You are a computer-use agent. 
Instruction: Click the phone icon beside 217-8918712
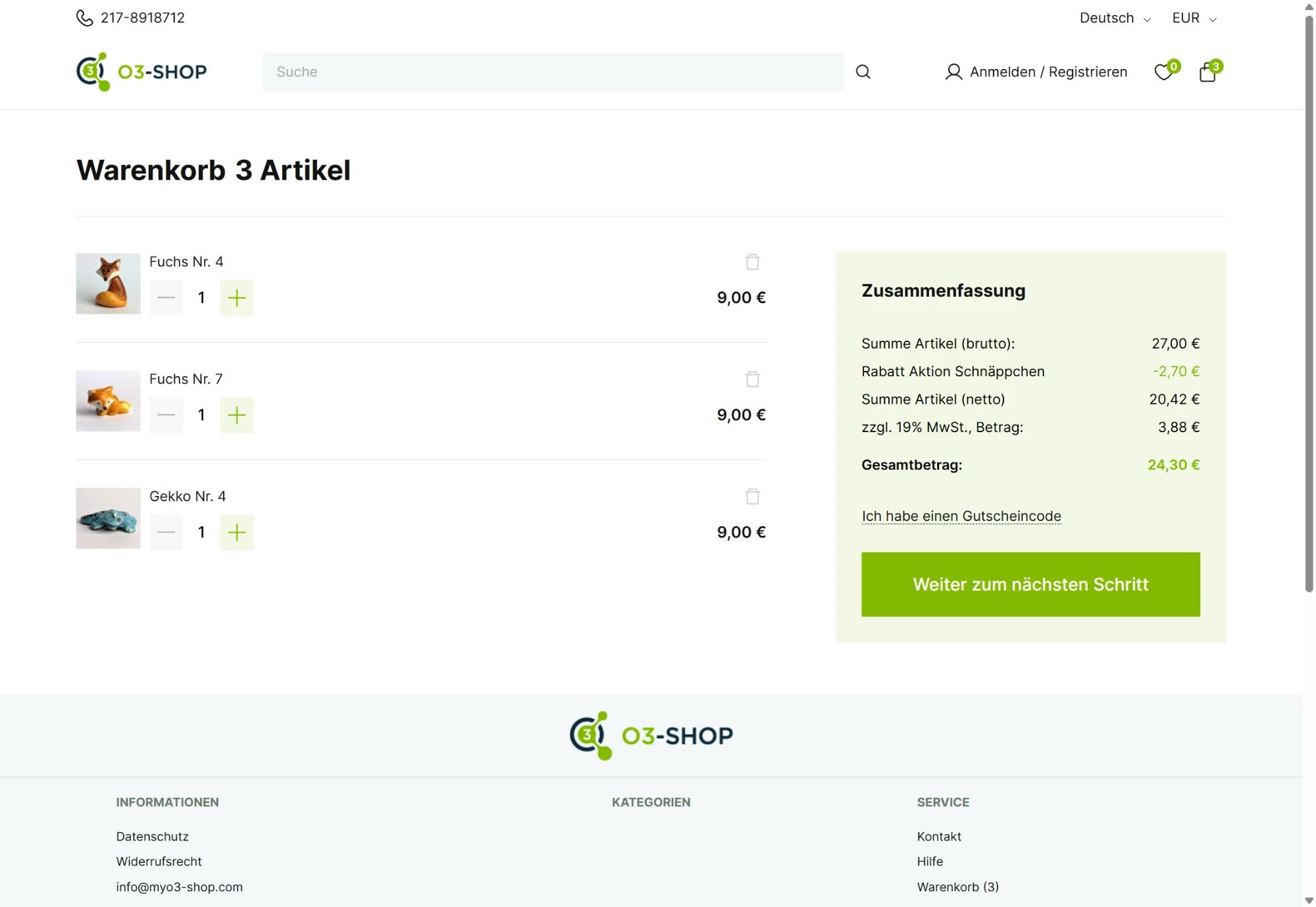coord(84,18)
